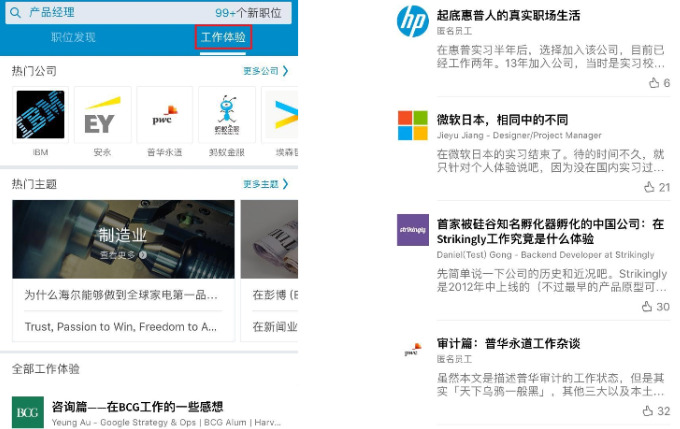Open the EY 安永 company logo
Viewport: 680px width, 429px height.
click(102, 115)
